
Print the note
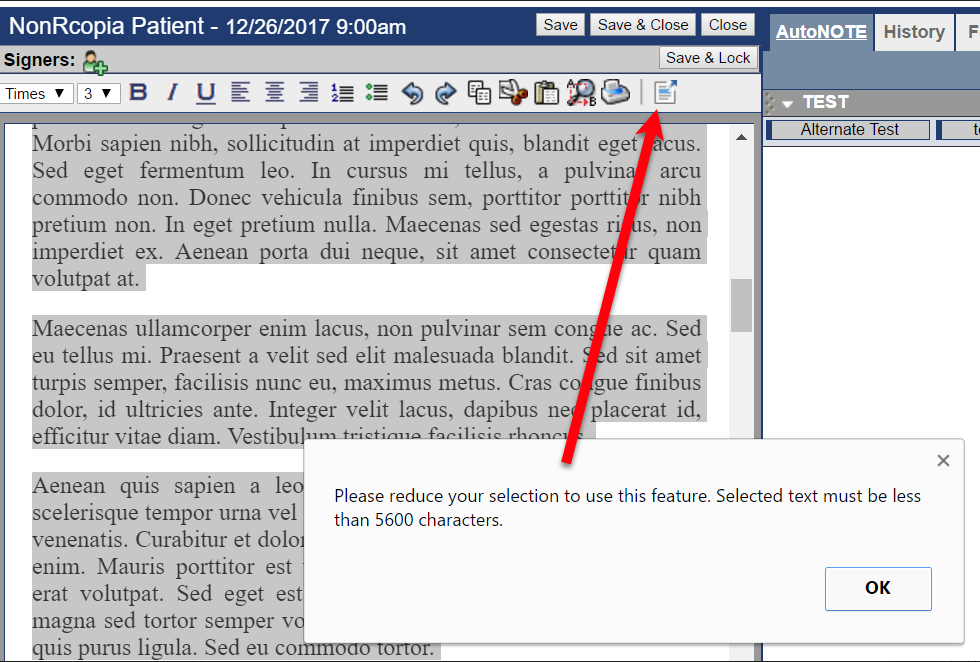coord(616,93)
